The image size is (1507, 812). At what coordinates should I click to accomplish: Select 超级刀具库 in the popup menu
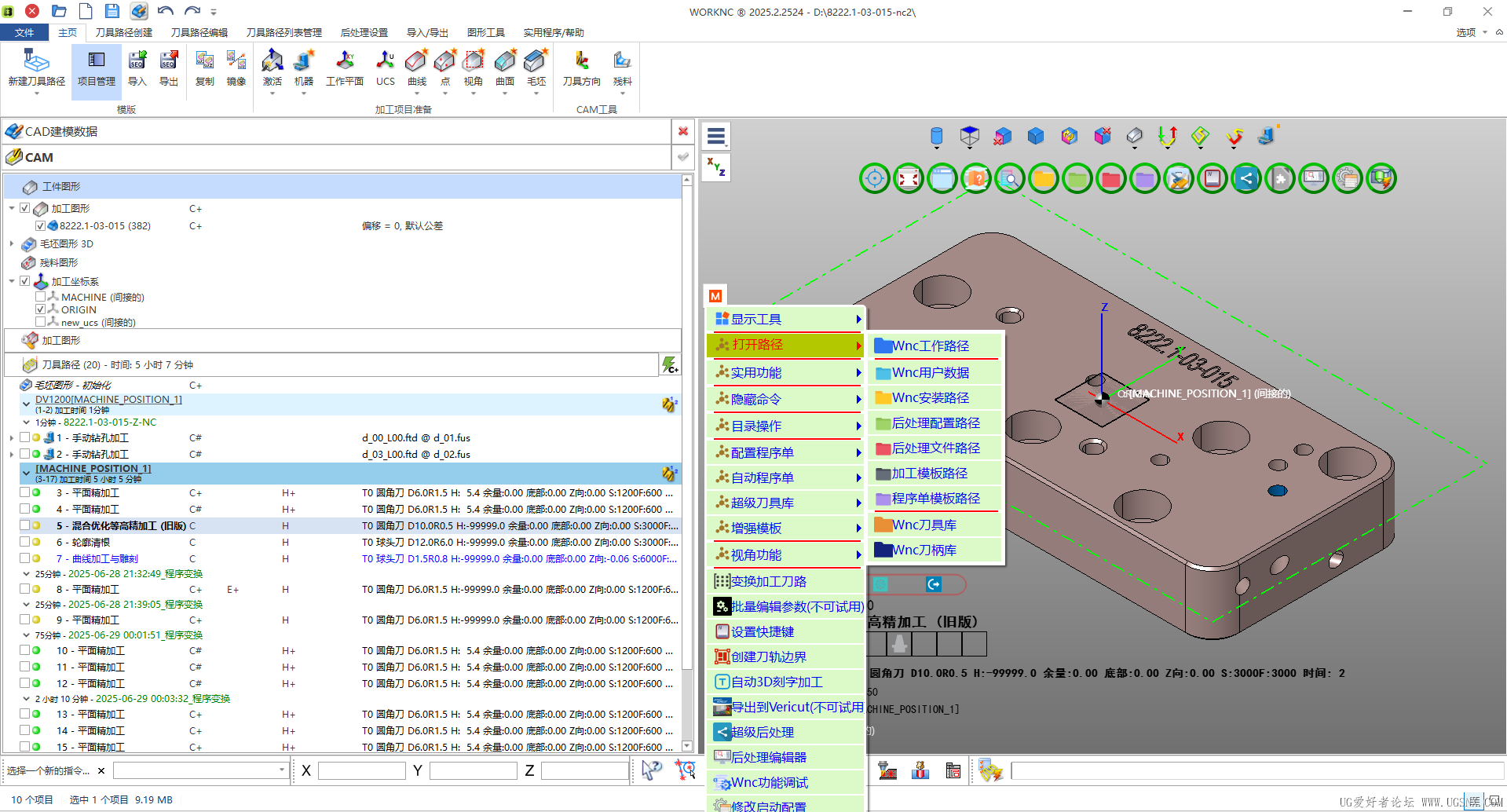[786, 503]
